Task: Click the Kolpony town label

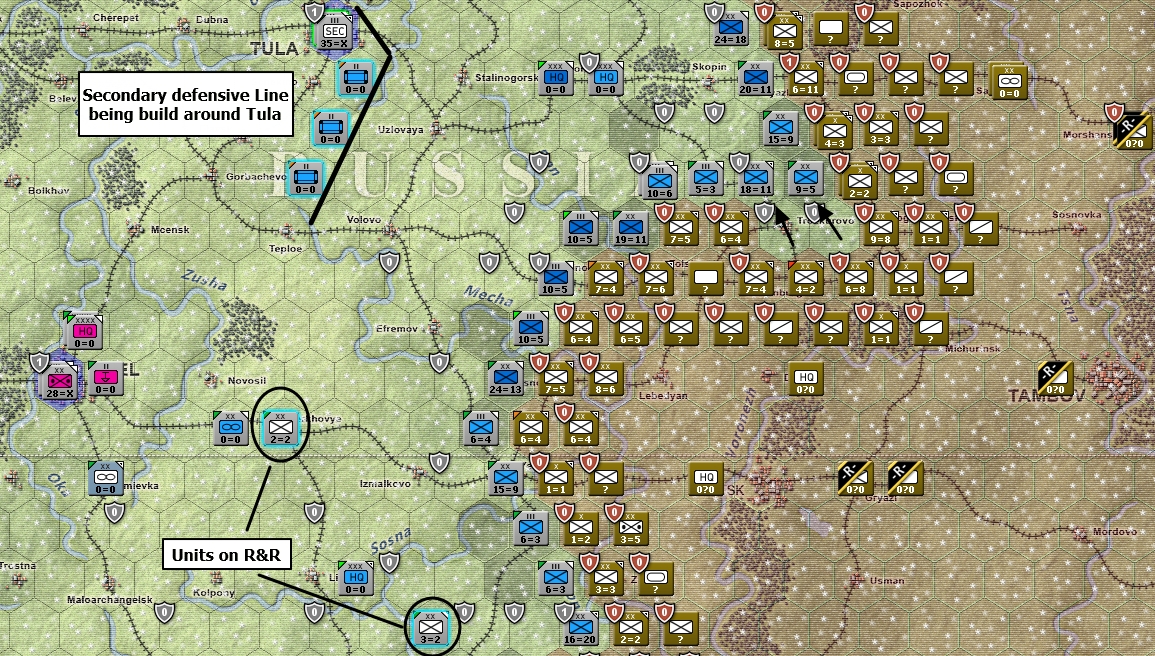Action: (214, 593)
